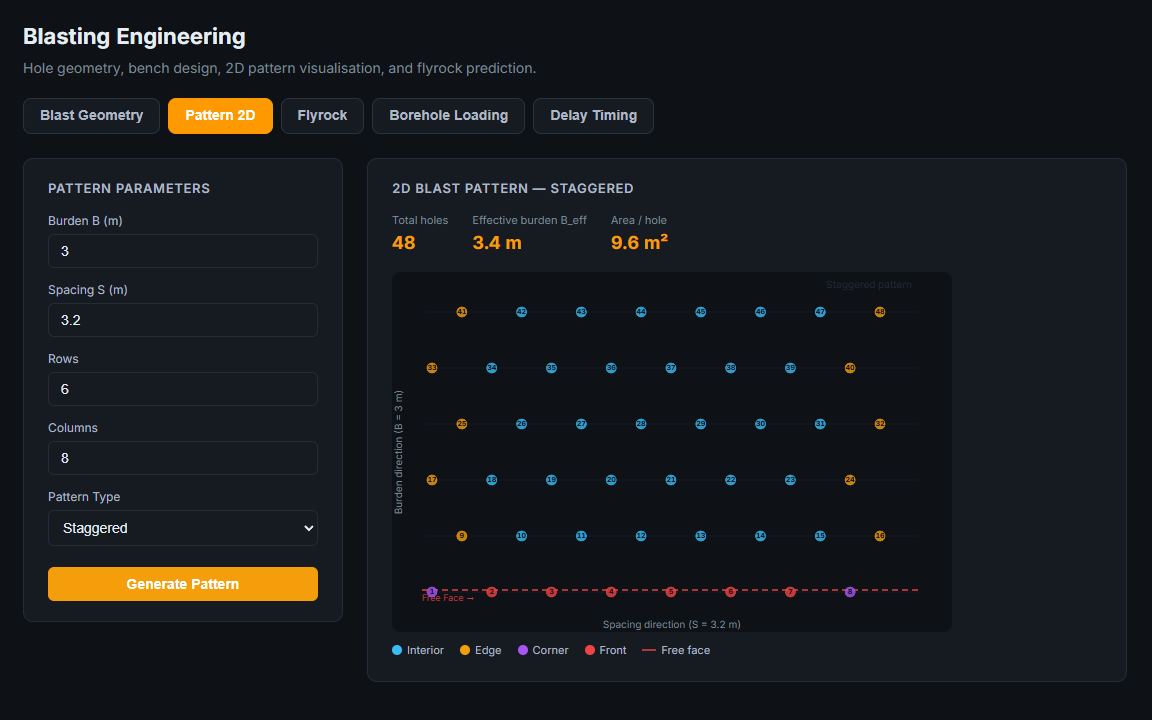The width and height of the screenshot is (1152, 720).
Task: Open the Blast Geometry tab
Action: [x=91, y=116]
